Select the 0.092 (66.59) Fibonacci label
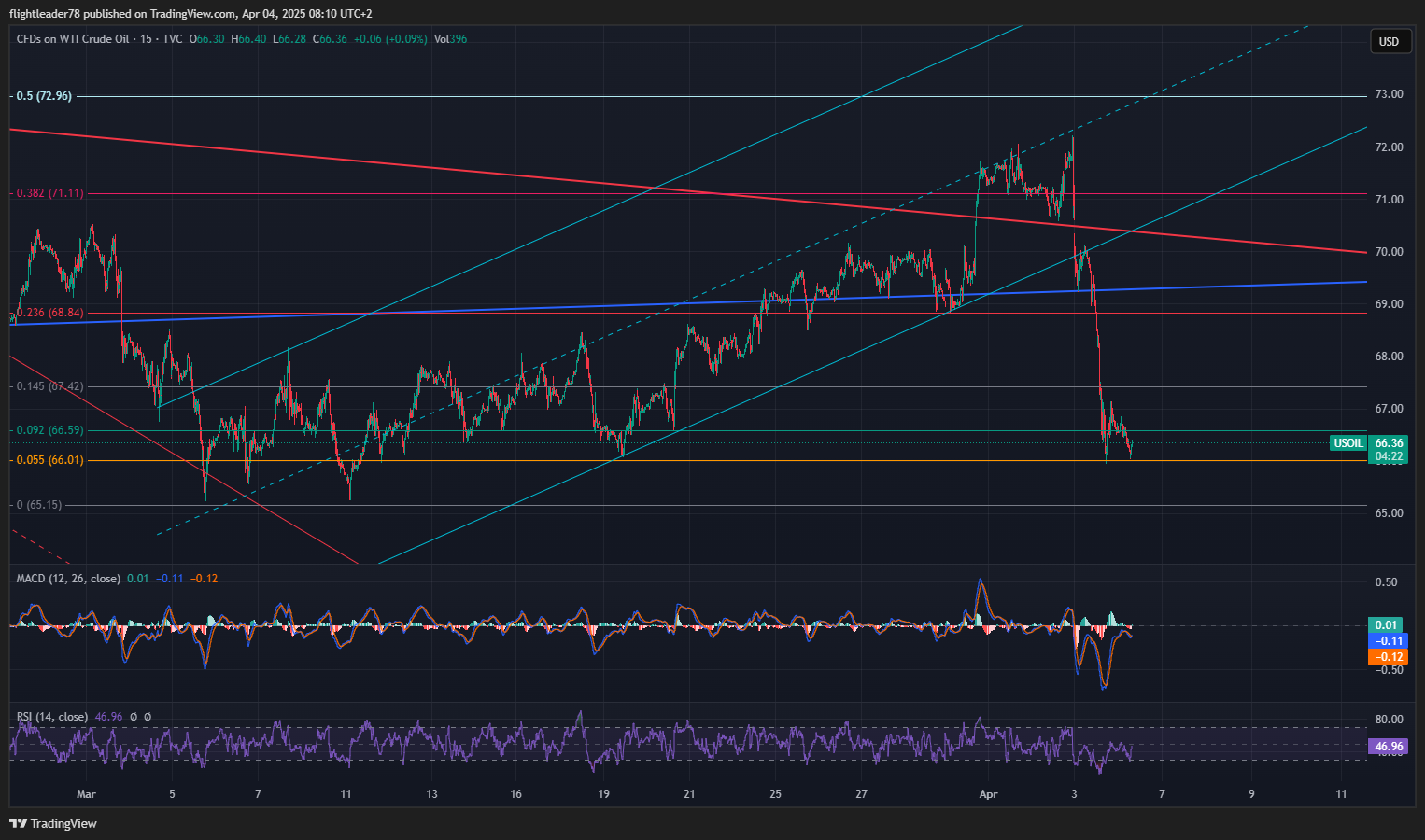Screen dimensions: 1425x840 [x=49, y=430]
